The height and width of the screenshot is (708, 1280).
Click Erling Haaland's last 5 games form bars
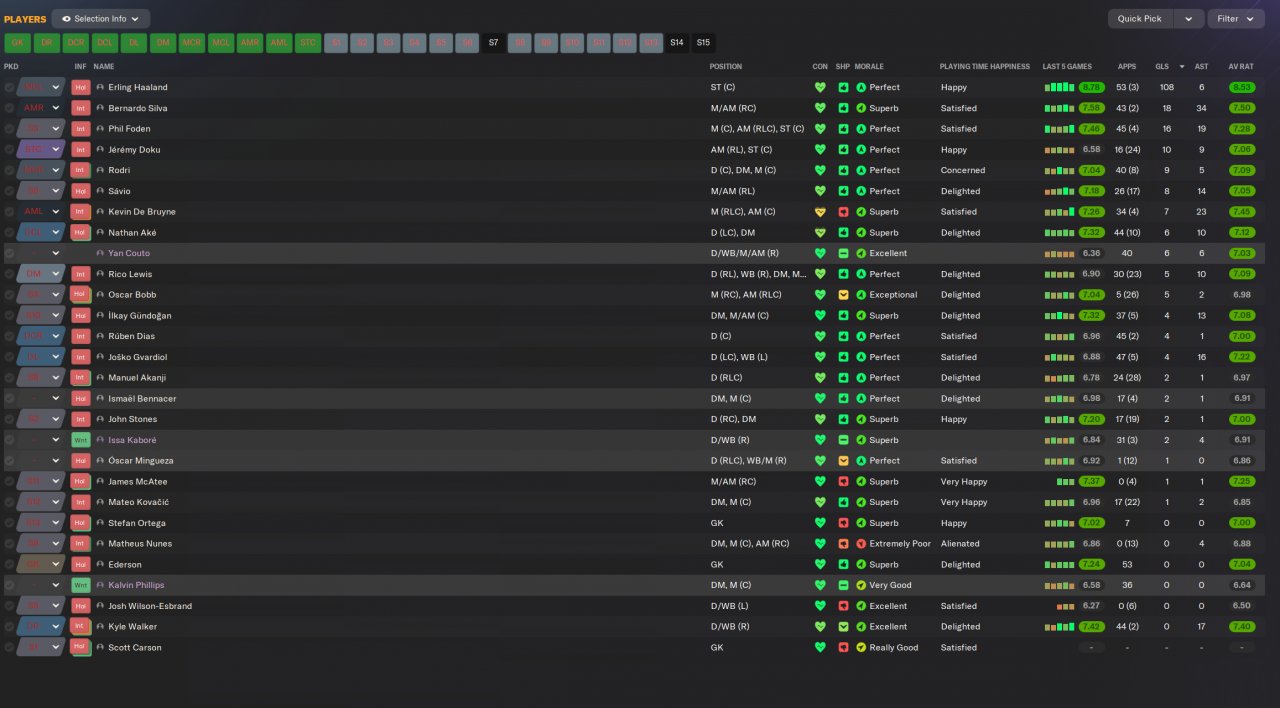point(1060,87)
